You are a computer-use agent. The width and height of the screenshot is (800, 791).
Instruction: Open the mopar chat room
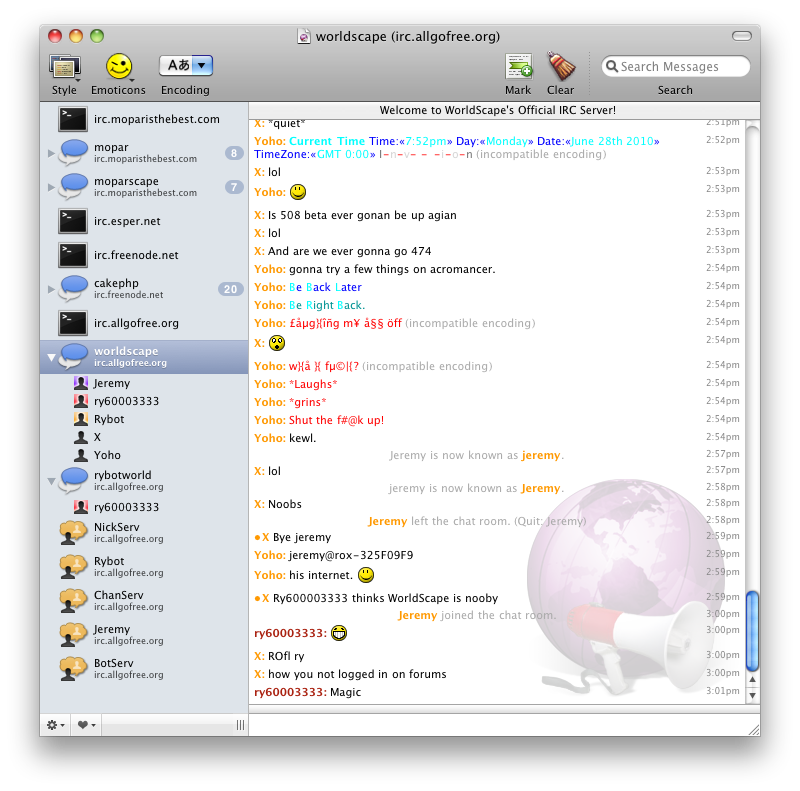pos(144,152)
